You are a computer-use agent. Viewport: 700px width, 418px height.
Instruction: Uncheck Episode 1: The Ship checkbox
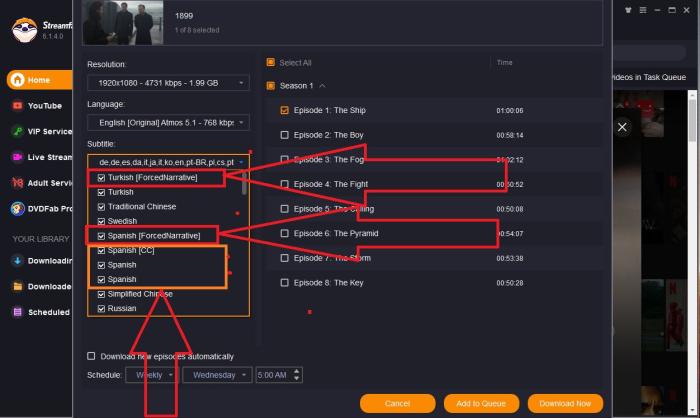point(285,110)
